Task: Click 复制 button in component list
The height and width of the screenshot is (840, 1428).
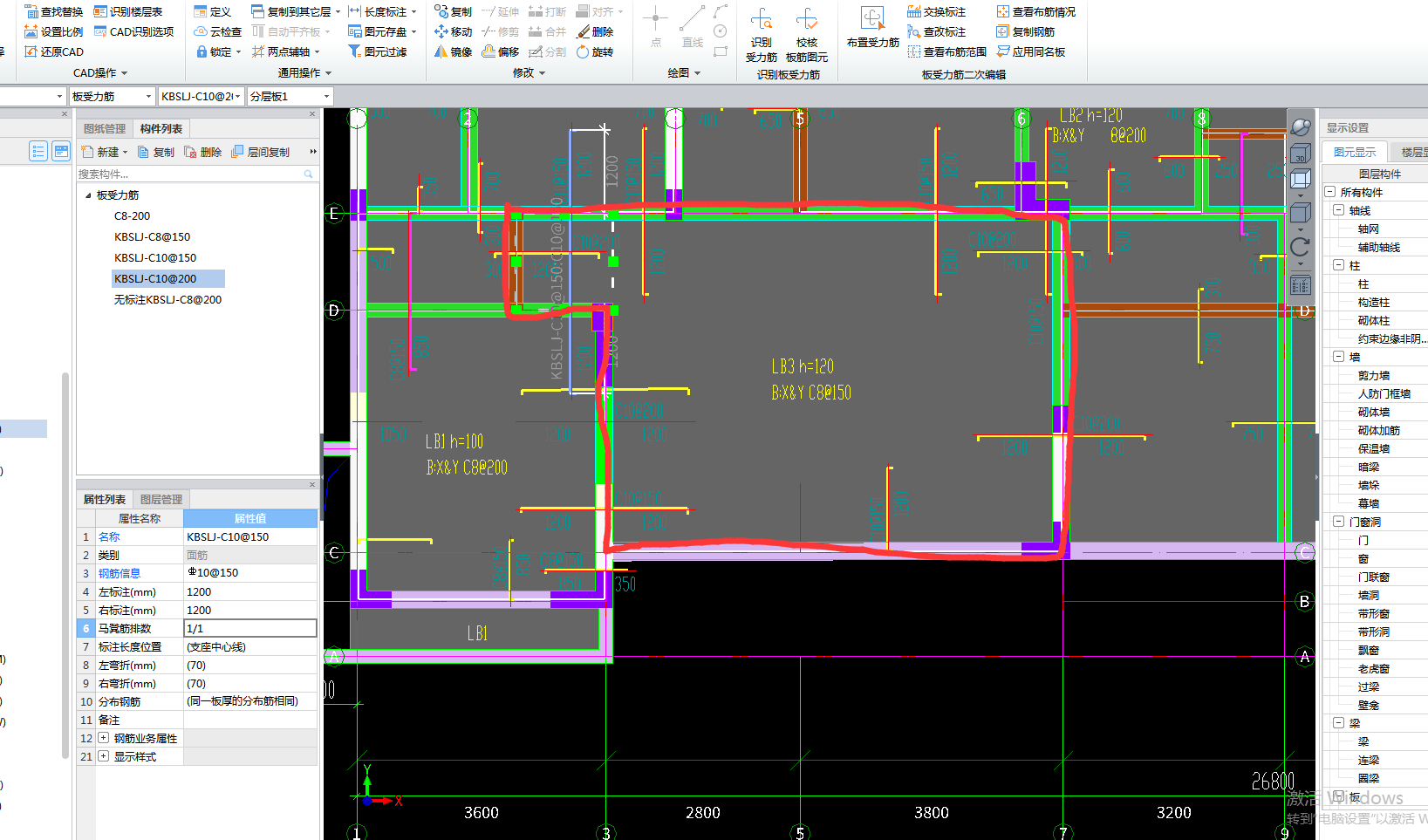Action: [x=156, y=152]
